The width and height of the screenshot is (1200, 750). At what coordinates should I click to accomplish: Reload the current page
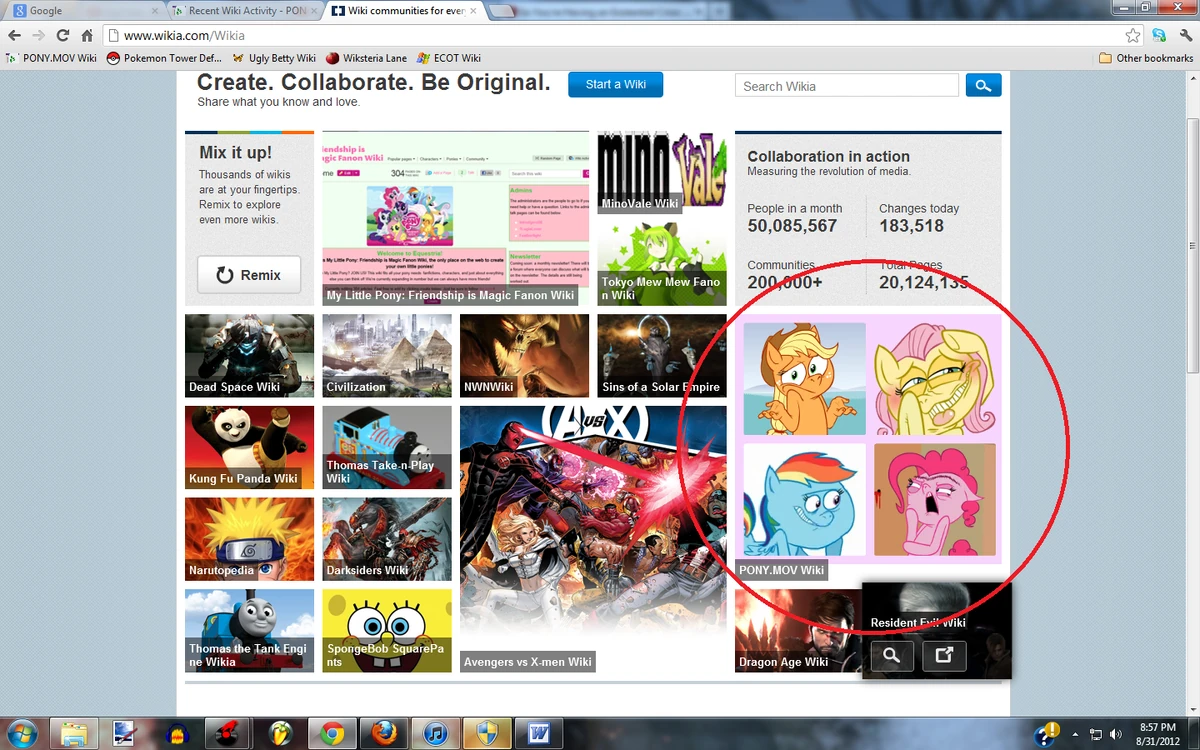click(x=62, y=34)
